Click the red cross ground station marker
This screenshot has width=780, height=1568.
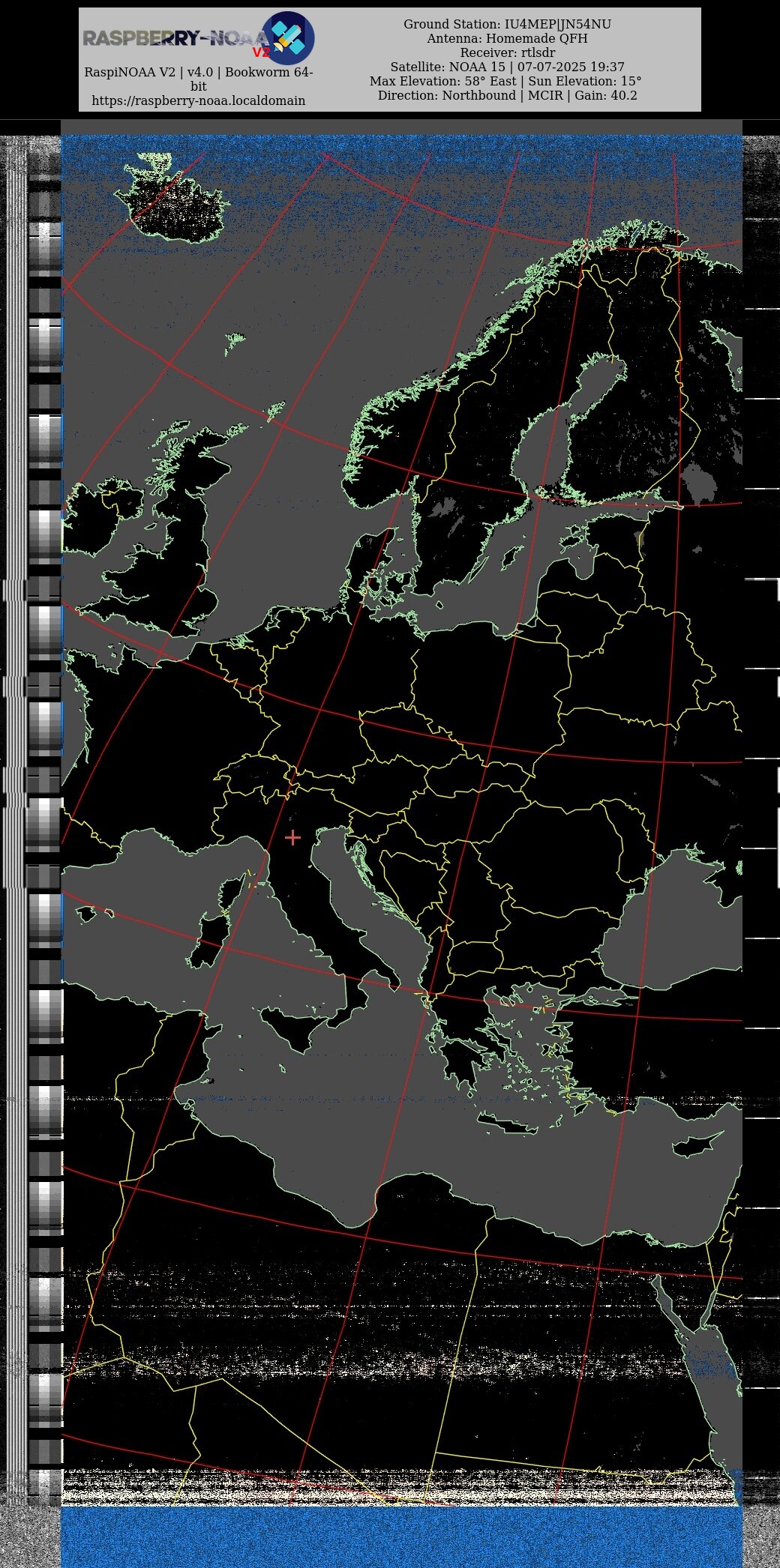[292, 837]
